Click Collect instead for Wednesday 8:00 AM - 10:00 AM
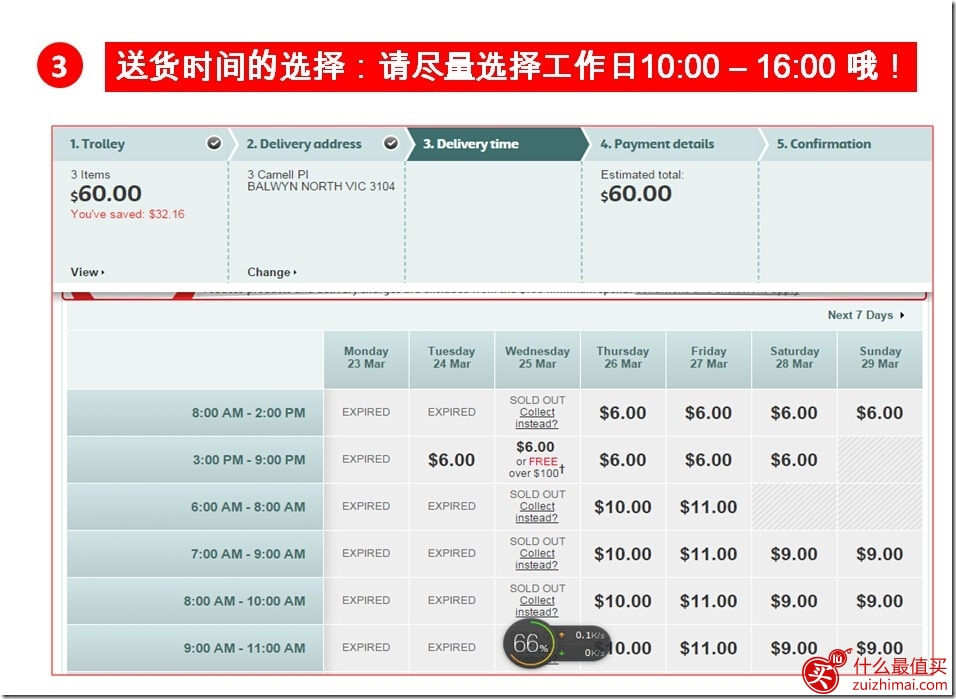This screenshot has height=699, width=956. point(537,606)
